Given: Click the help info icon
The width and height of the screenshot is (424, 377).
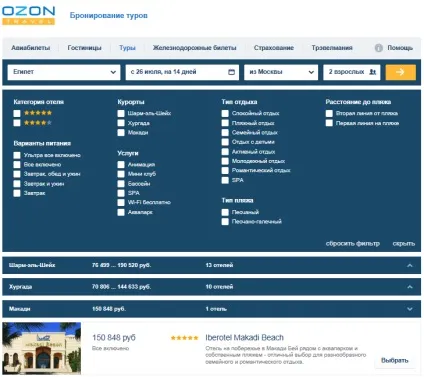Looking at the screenshot, I should click(x=378, y=48).
